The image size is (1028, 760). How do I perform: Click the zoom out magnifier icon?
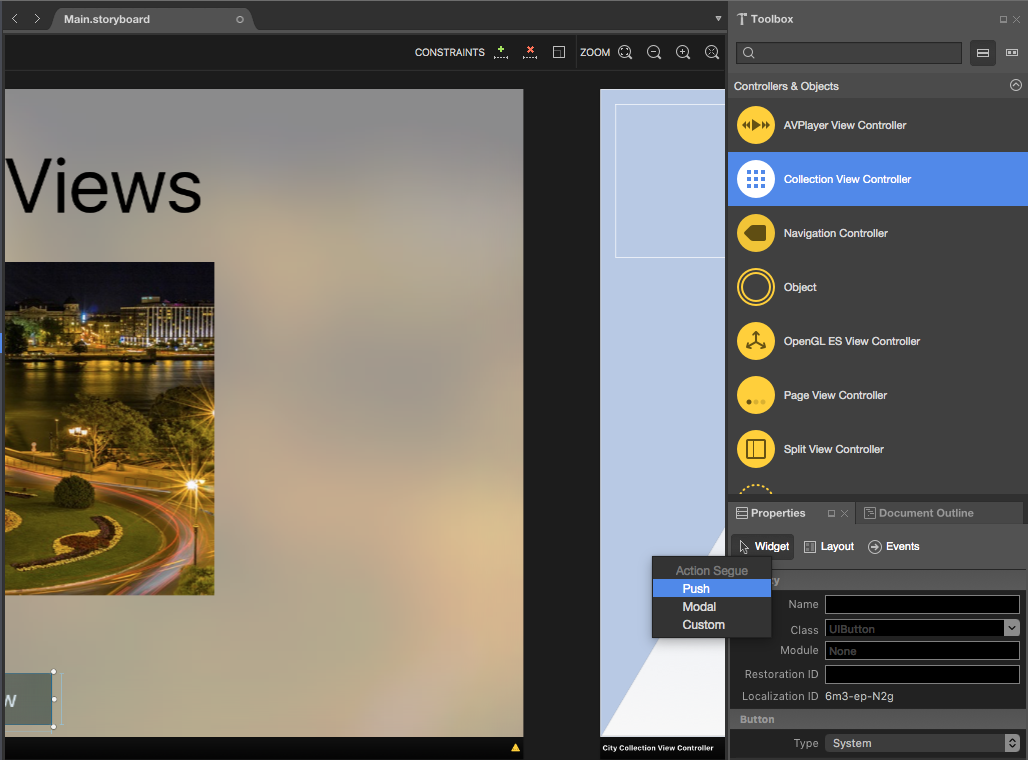click(654, 52)
